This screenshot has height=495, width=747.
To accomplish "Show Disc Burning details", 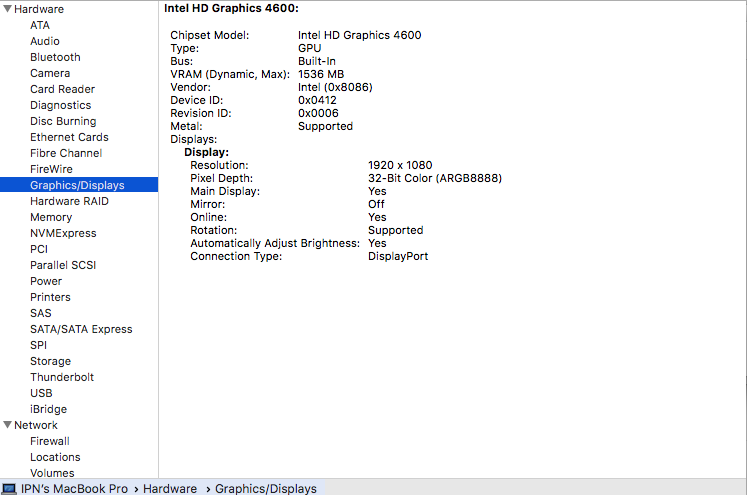I will click(63, 121).
